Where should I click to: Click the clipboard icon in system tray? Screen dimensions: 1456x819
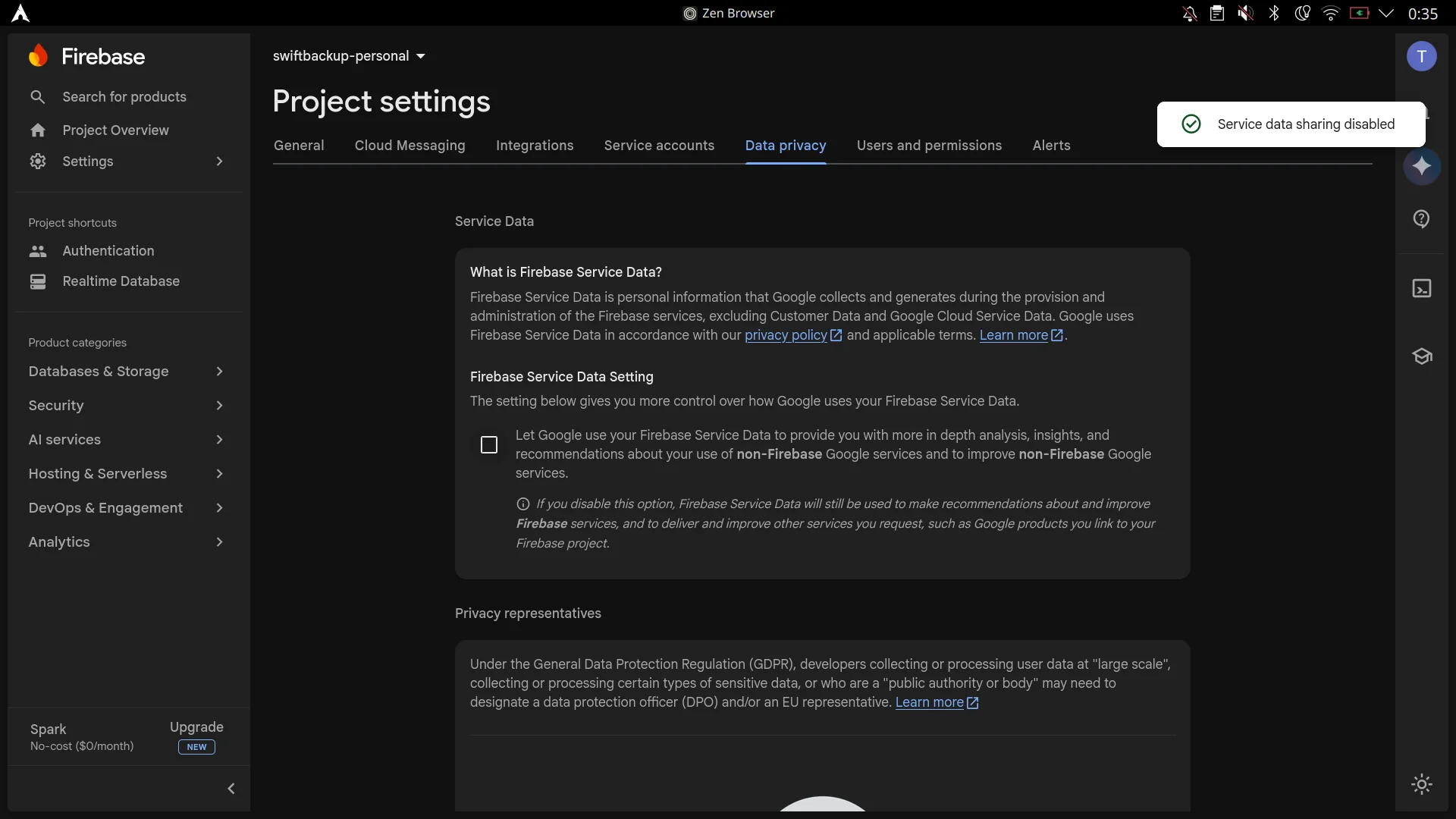pyautogui.click(x=1217, y=14)
